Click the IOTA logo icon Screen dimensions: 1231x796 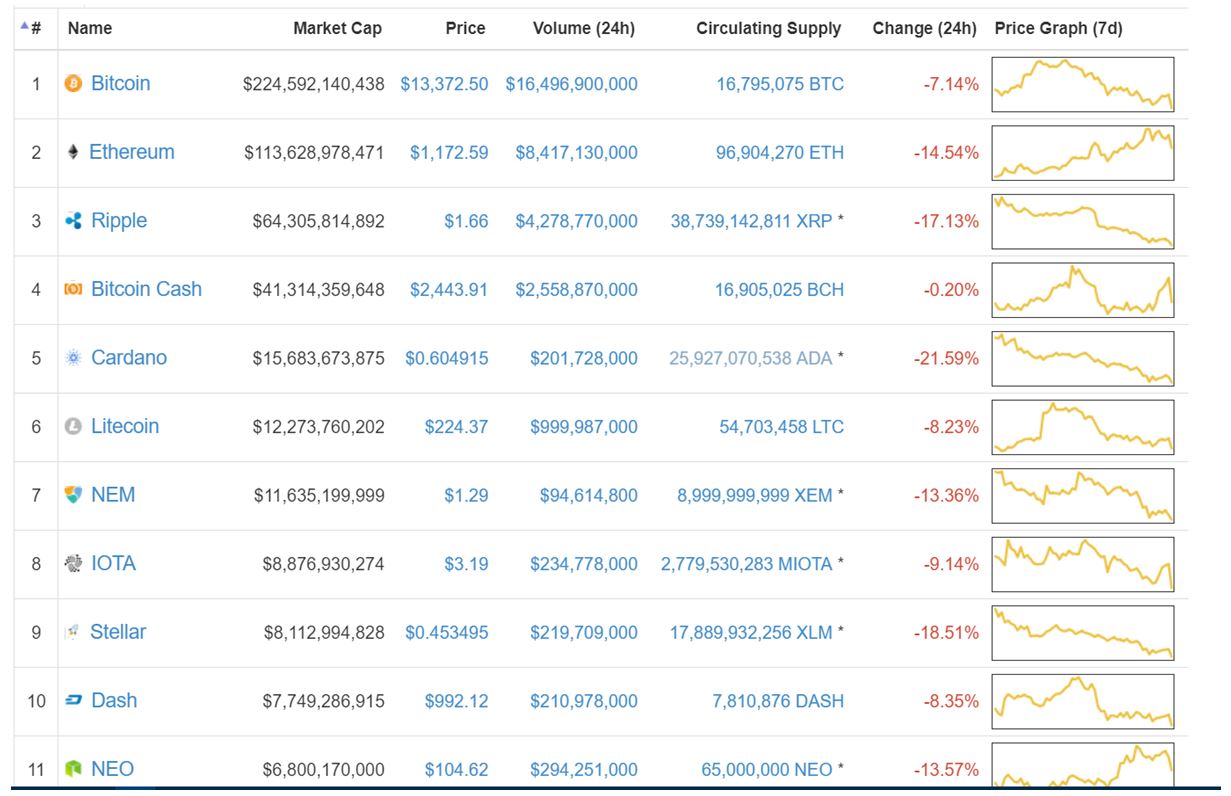click(72, 563)
